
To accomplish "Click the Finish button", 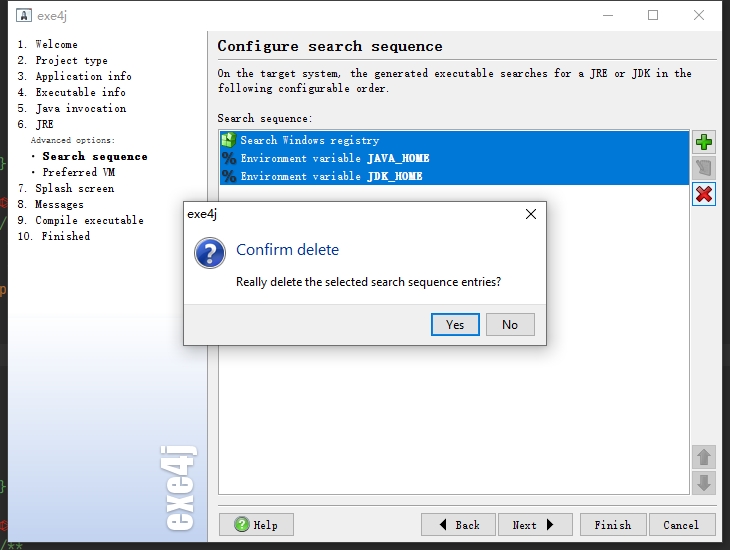I will 612,525.
